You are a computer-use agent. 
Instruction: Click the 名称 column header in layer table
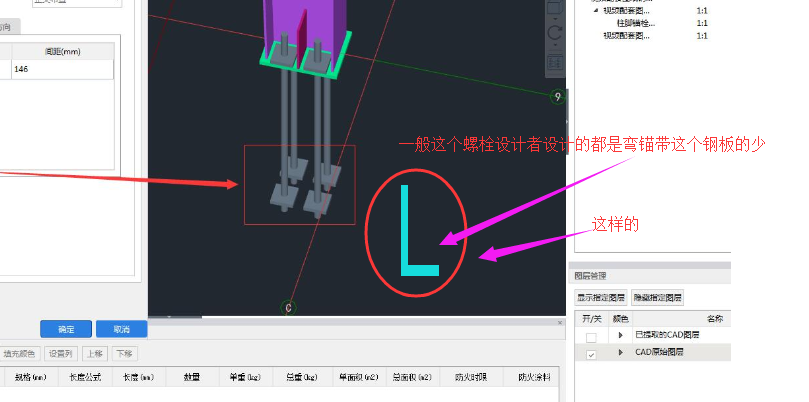click(715, 319)
